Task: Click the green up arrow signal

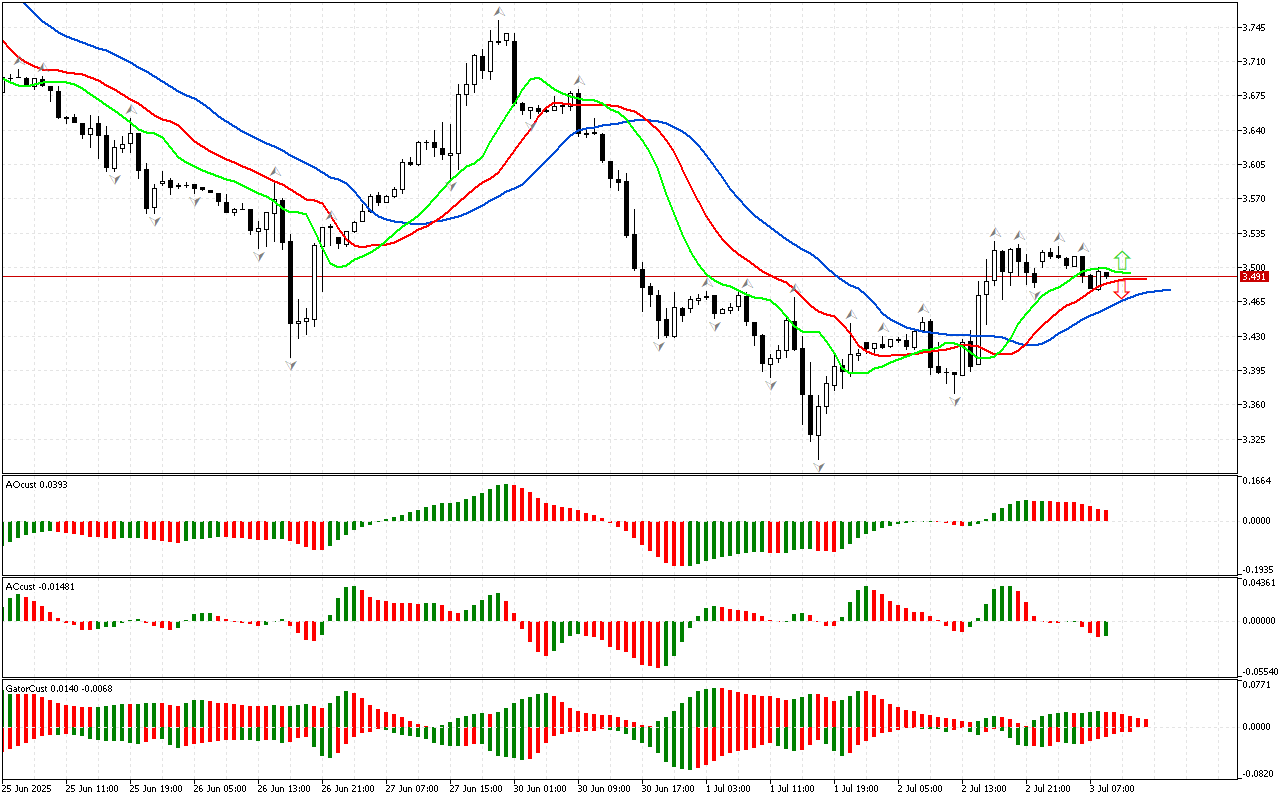Action: [x=1122, y=259]
